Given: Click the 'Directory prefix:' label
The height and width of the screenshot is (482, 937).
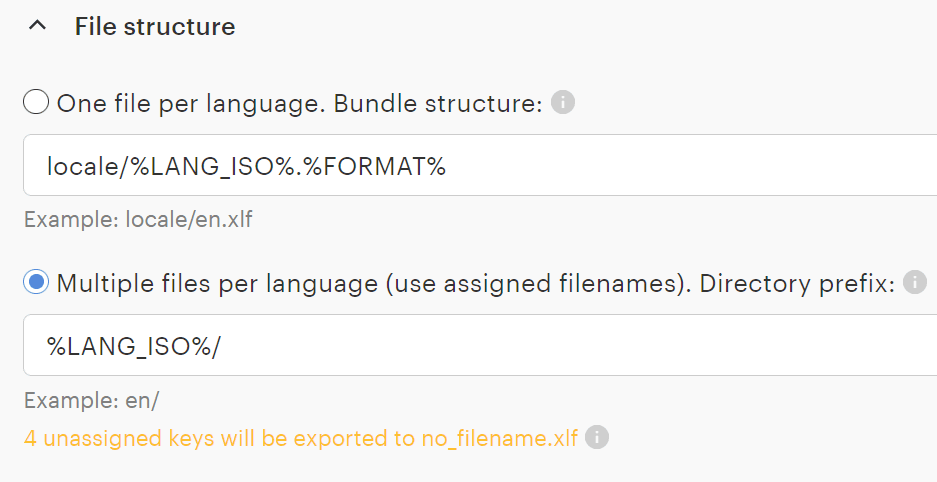Looking at the screenshot, I should (x=797, y=283).
